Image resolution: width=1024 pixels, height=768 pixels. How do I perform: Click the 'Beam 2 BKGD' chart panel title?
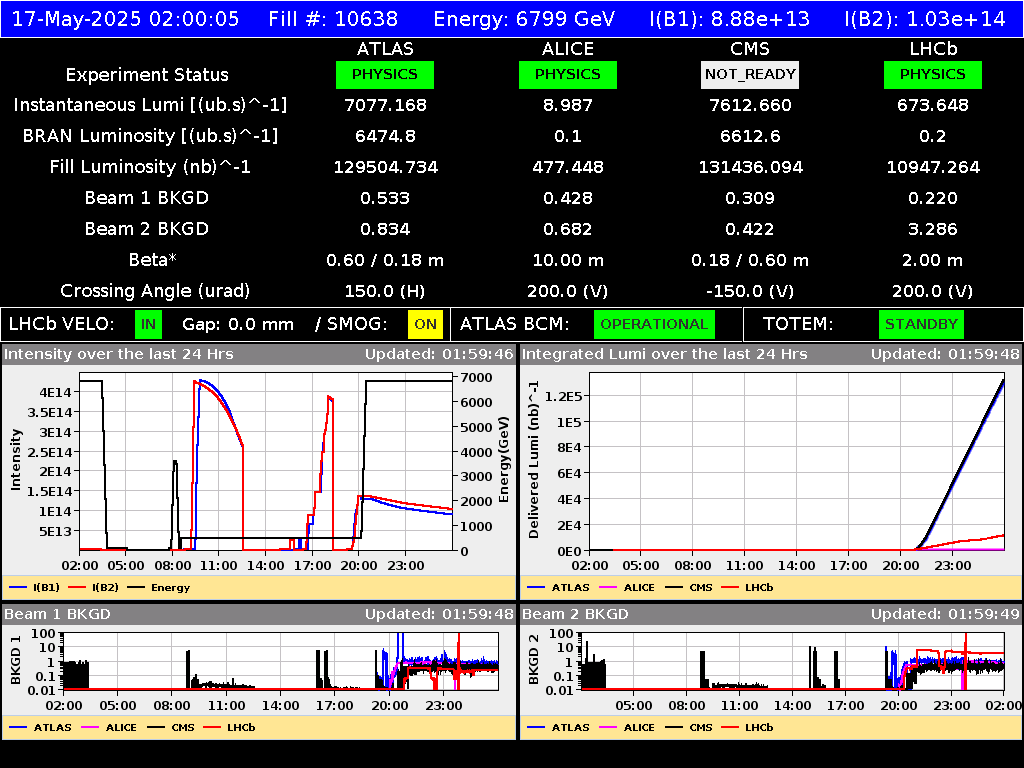(575, 615)
